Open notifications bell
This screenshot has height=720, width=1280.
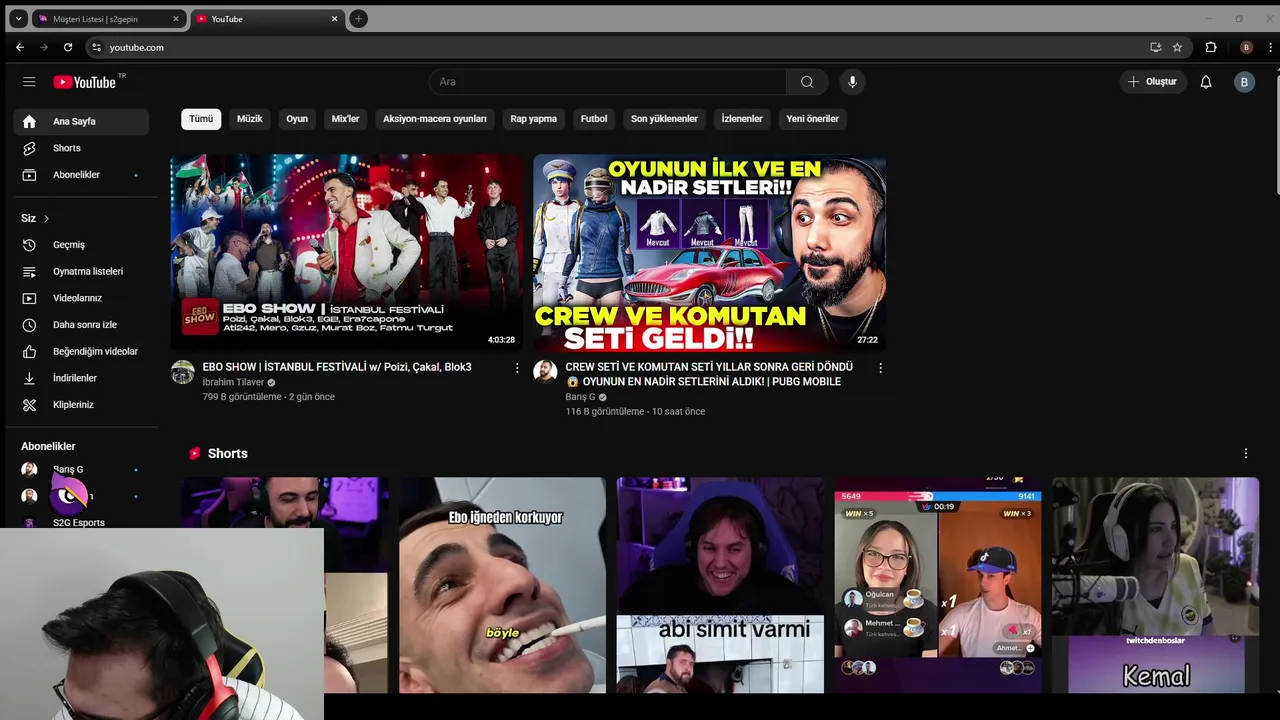[1206, 82]
